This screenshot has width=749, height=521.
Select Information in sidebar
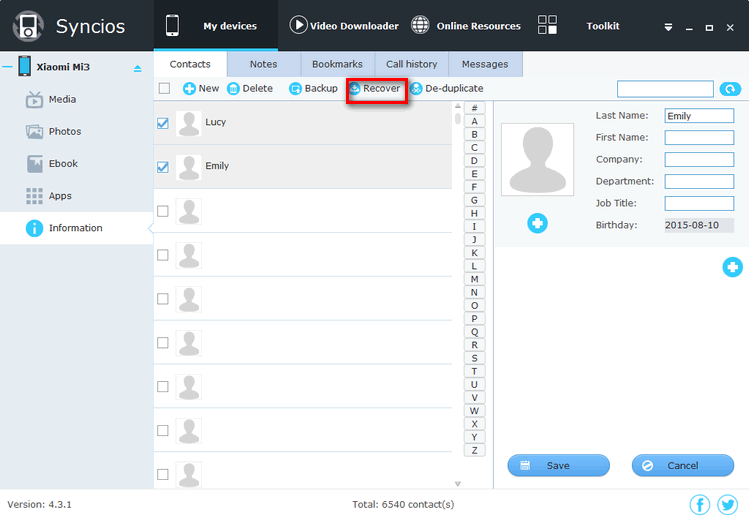pyautogui.click(x=76, y=228)
